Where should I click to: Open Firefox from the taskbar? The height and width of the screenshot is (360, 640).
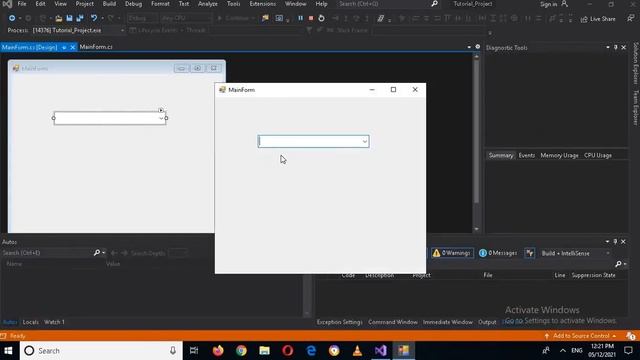(x=218, y=351)
